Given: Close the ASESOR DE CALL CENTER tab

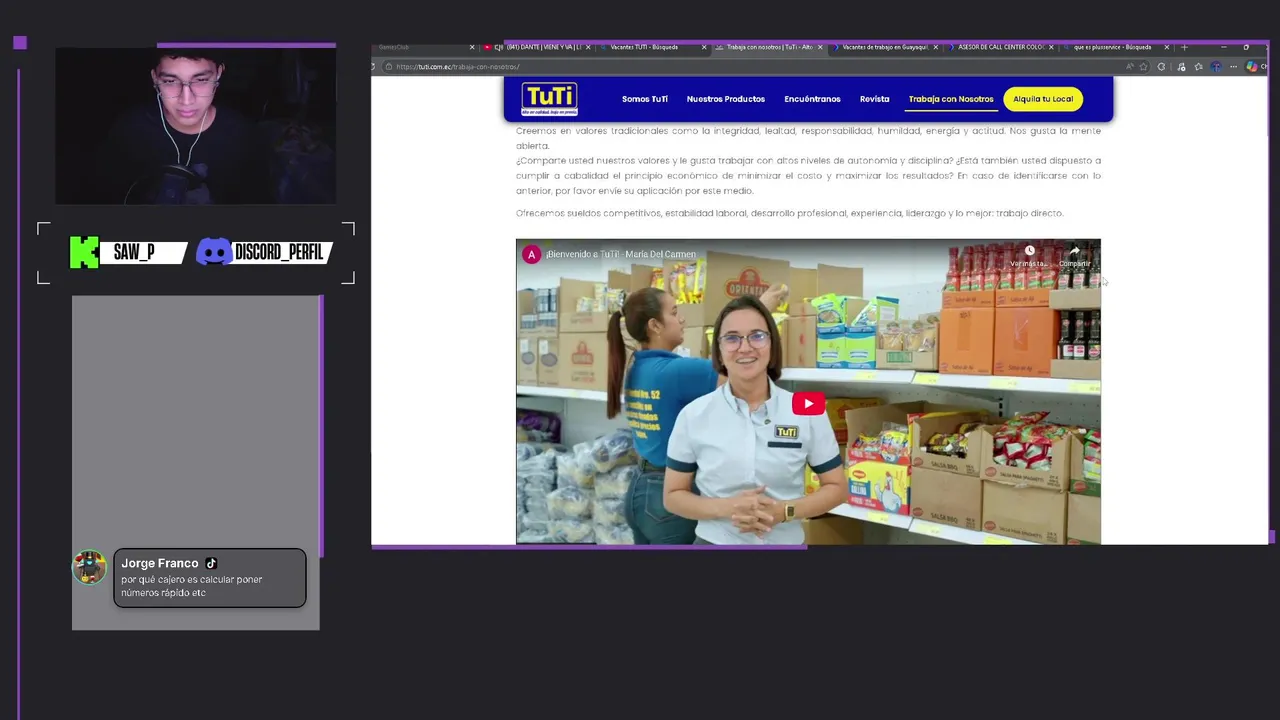Looking at the screenshot, I should click(1051, 47).
